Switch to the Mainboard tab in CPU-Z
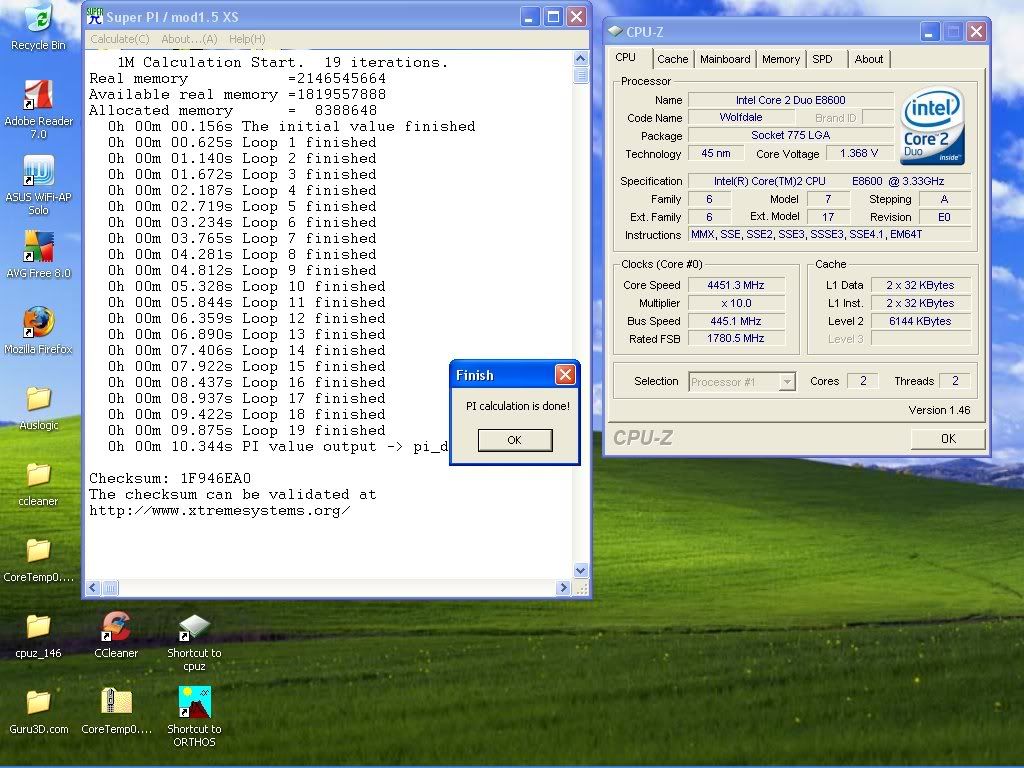Image resolution: width=1024 pixels, height=768 pixels. [x=725, y=59]
